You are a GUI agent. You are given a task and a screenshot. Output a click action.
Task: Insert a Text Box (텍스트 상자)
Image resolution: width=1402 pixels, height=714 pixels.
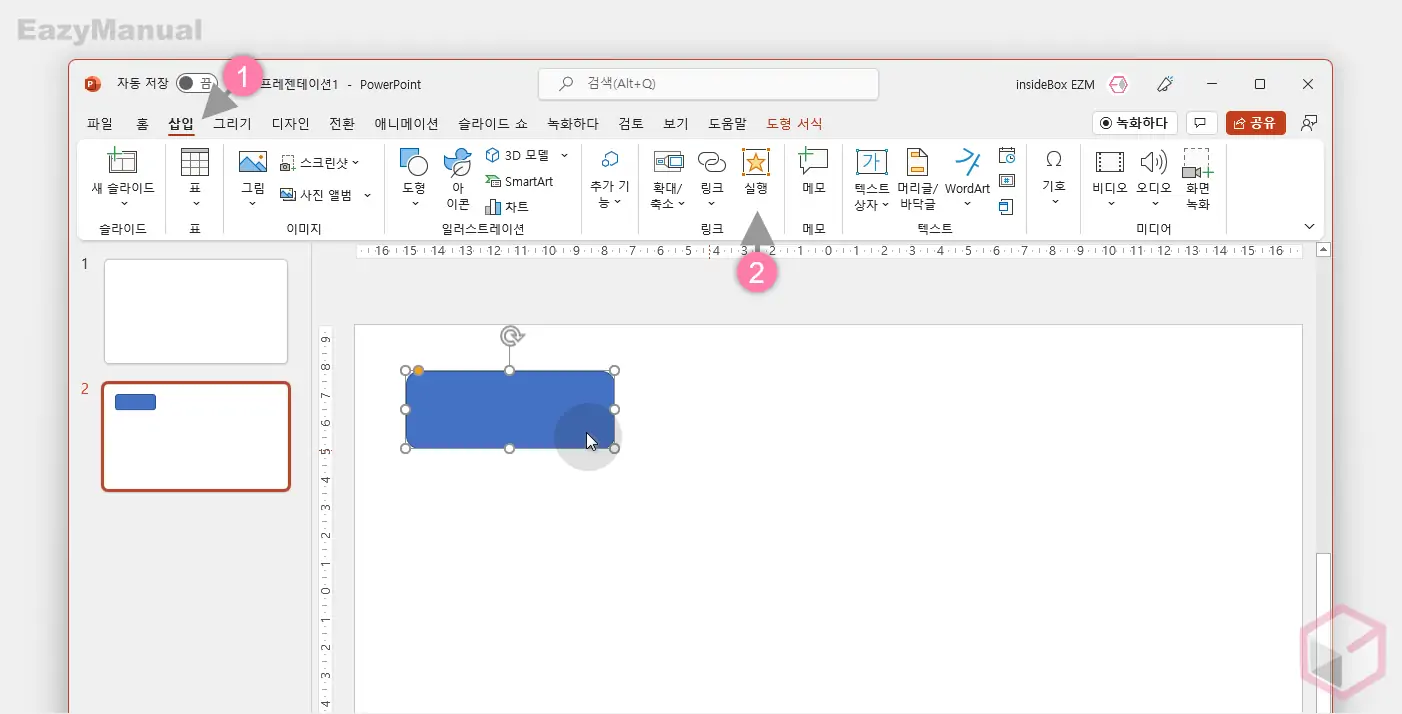[x=871, y=163]
